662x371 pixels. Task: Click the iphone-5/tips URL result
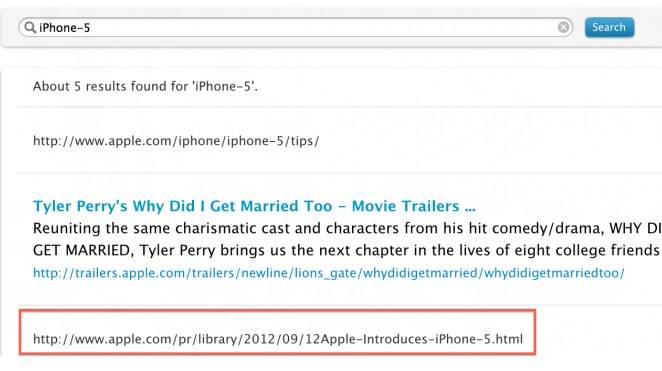(176, 141)
